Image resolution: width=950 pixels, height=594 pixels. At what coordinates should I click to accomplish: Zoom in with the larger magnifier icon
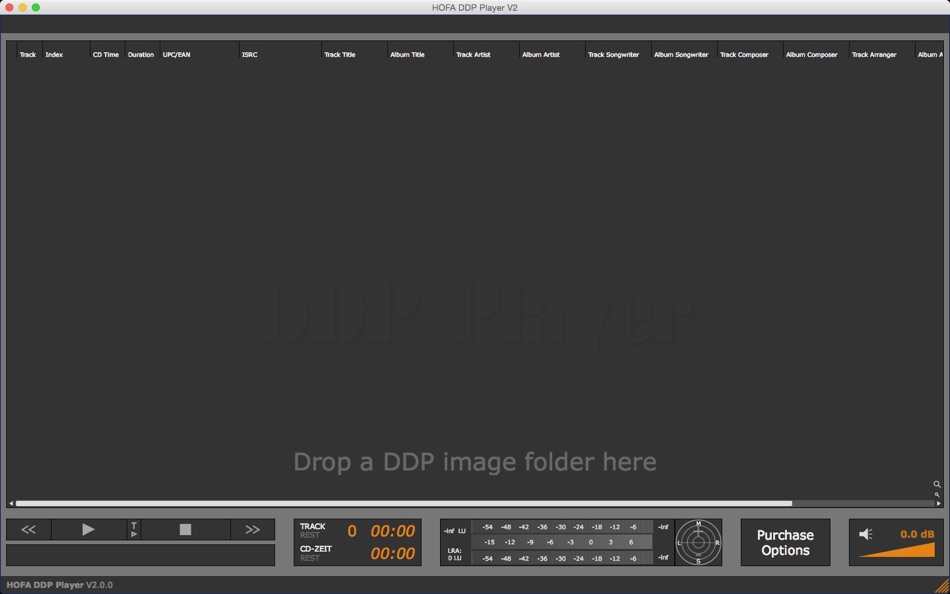pos(937,484)
